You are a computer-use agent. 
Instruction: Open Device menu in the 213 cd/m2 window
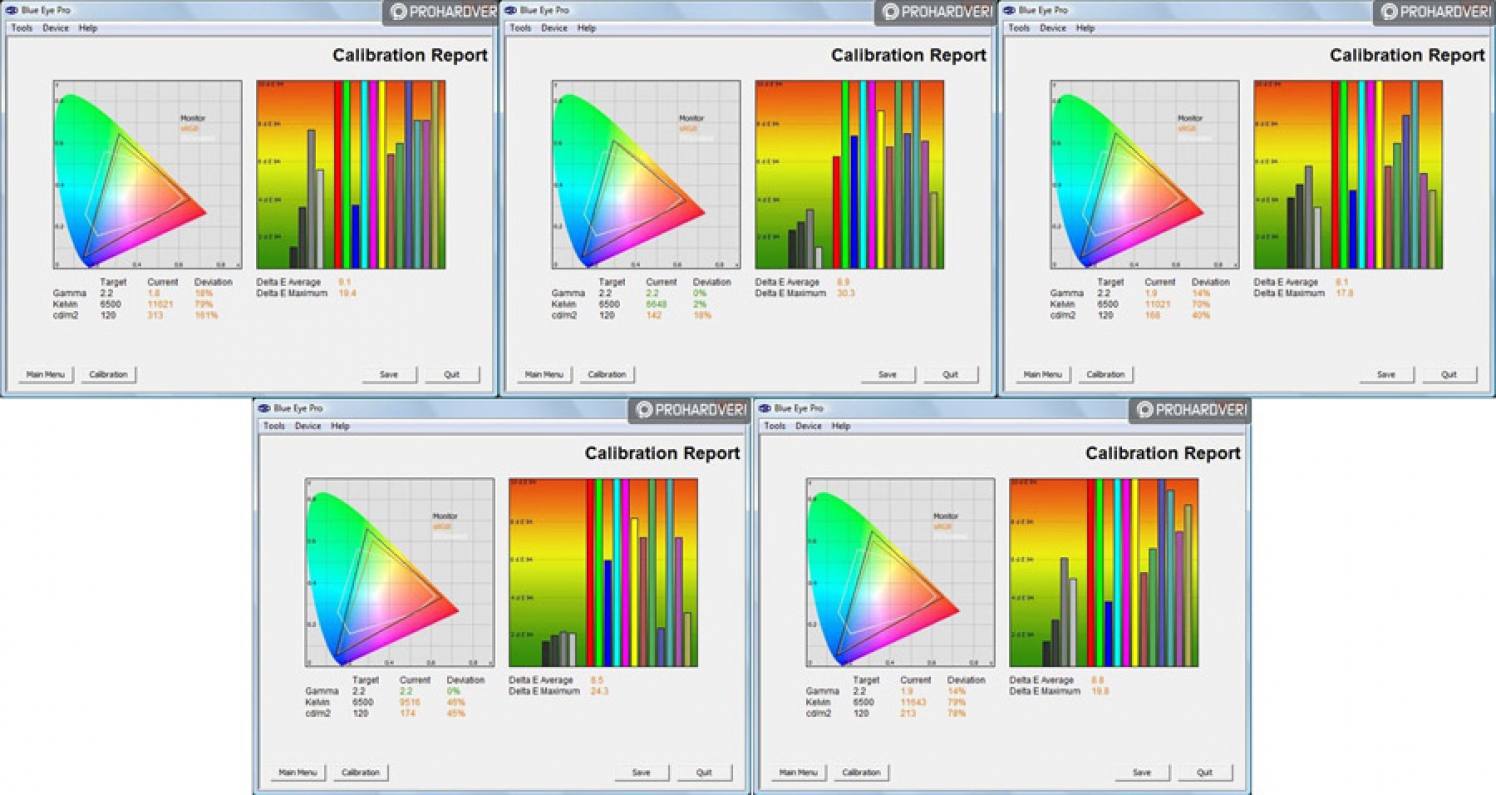click(x=808, y=426)
